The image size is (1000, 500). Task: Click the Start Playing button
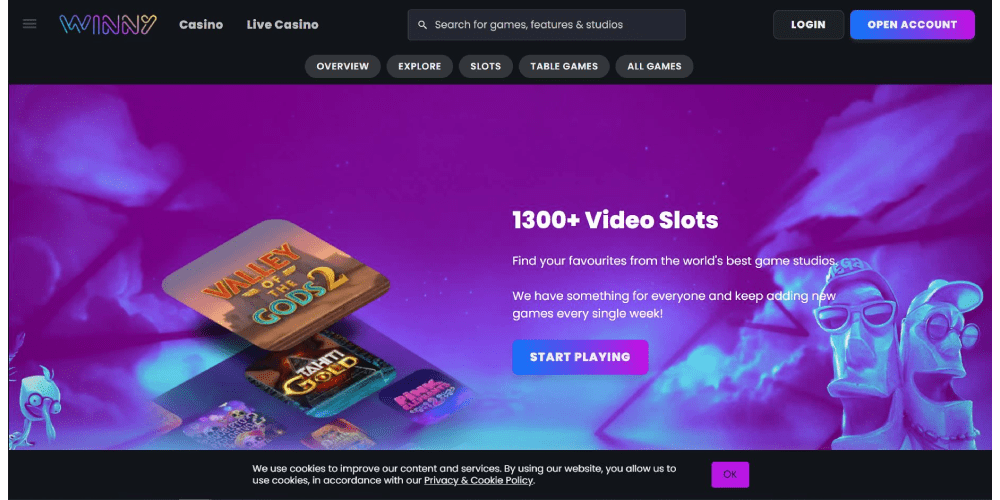580,357
